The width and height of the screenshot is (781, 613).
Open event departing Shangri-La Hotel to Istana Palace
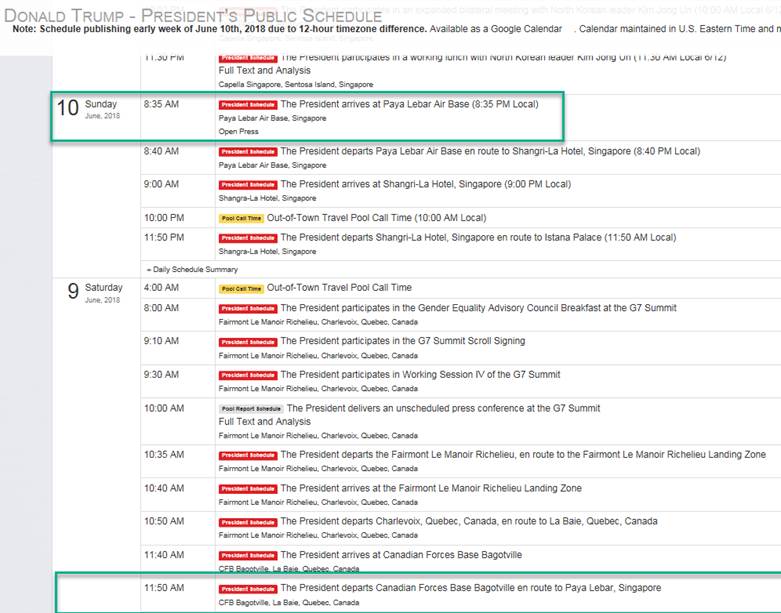(478, 237)
